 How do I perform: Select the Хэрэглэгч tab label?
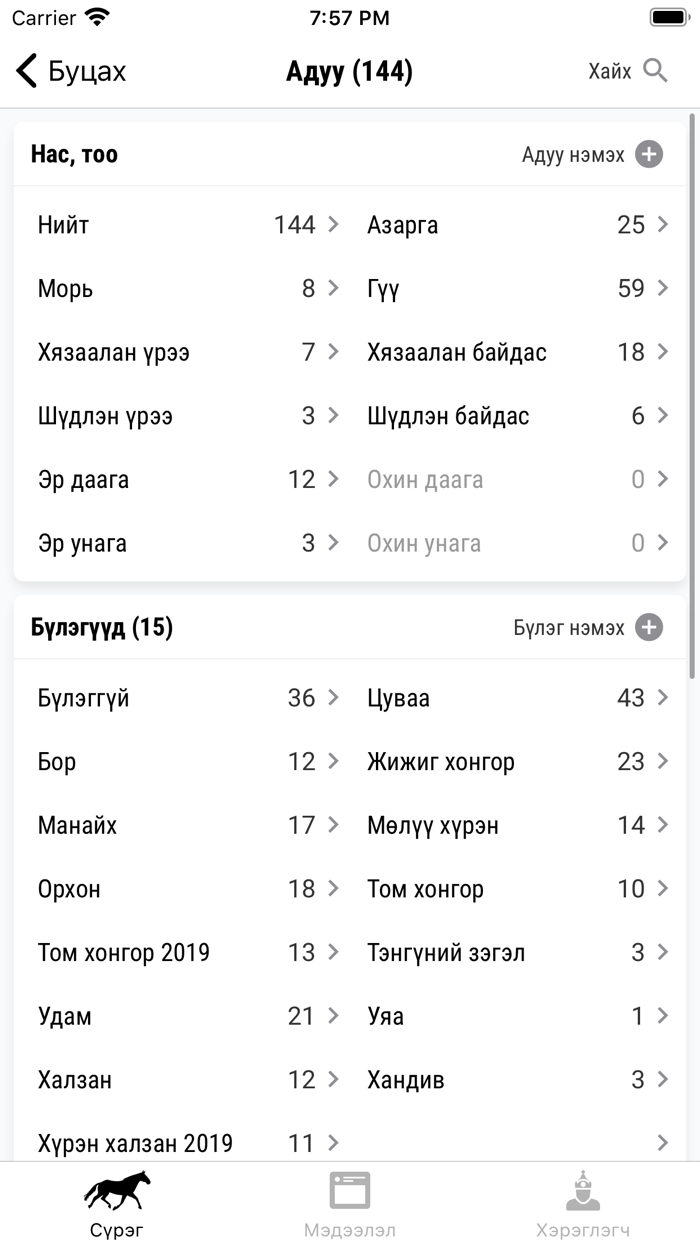pyautogui.click(x=582, y=1230)
